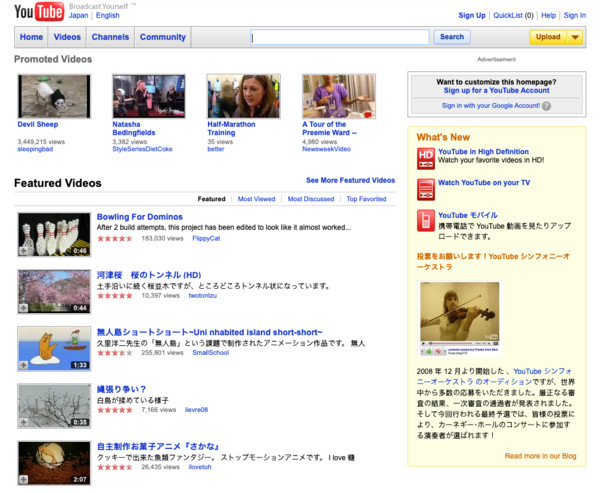The image size is (600, 493).
Task: Click the plus icon on the 2:07 video thumbnail
Action: pyautogui.click(x=23, y=478)
